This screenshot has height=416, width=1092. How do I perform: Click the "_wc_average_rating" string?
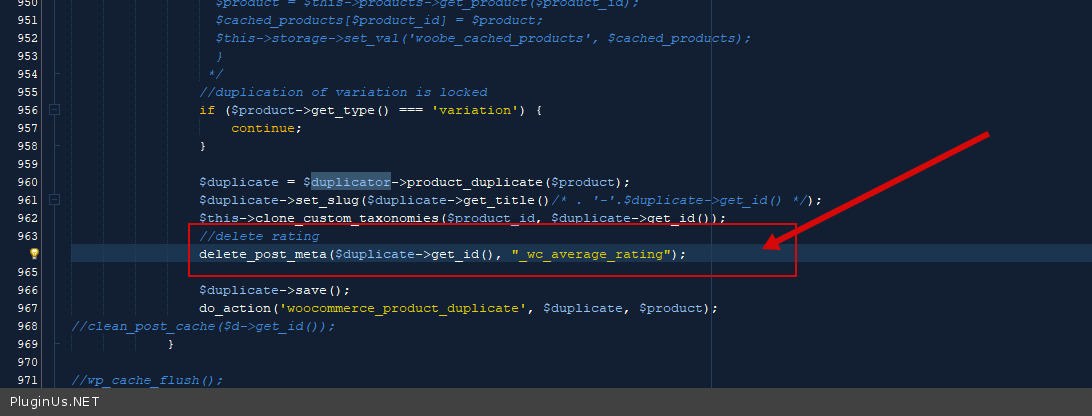point(591,254)
